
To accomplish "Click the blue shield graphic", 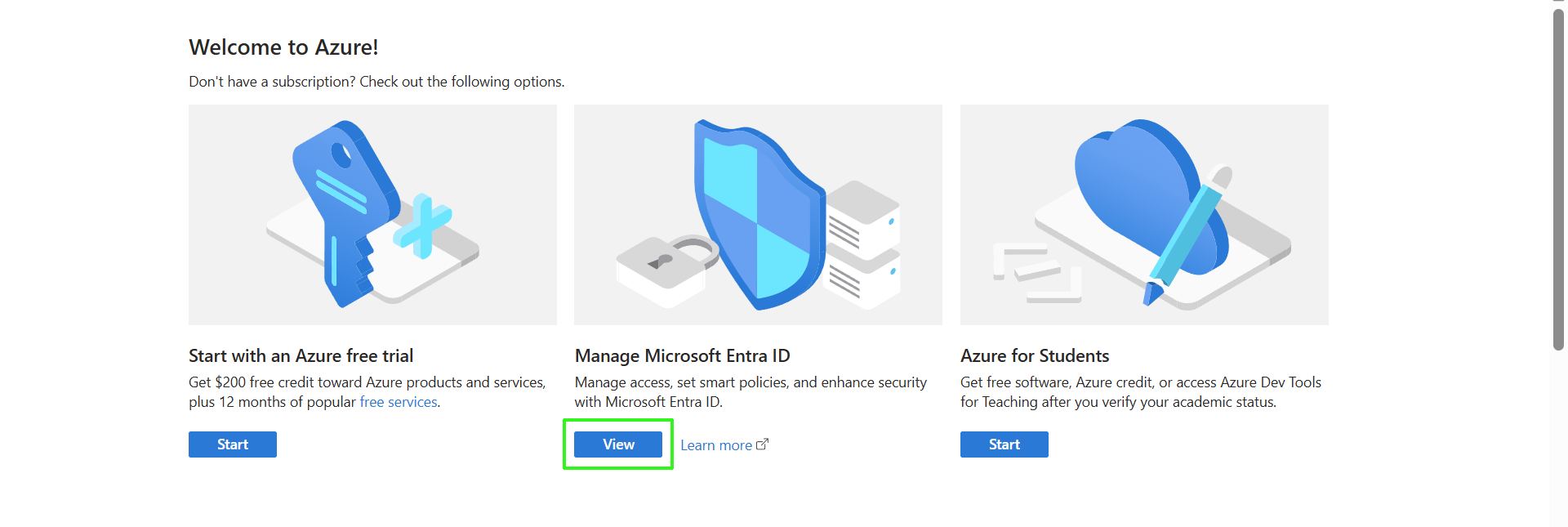I will point(755,217).
